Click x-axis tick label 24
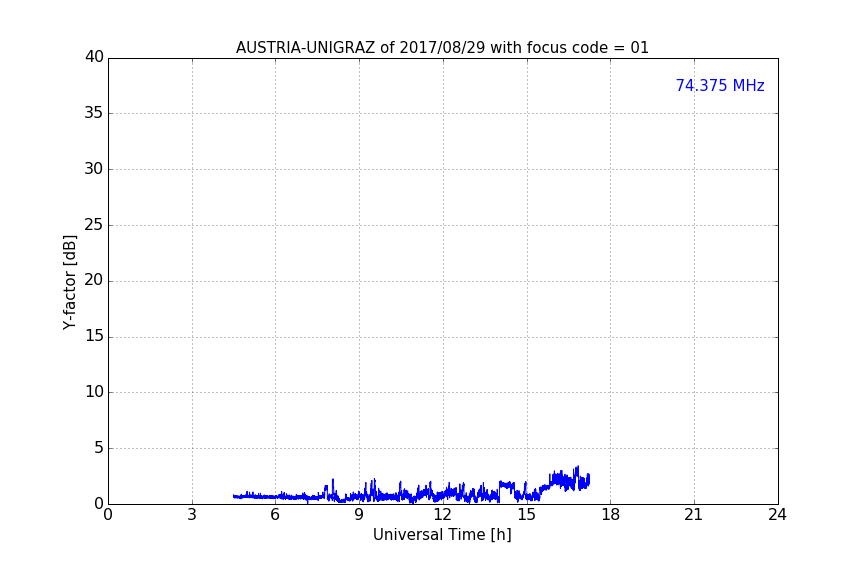The image size is (864, 576). 777,515
